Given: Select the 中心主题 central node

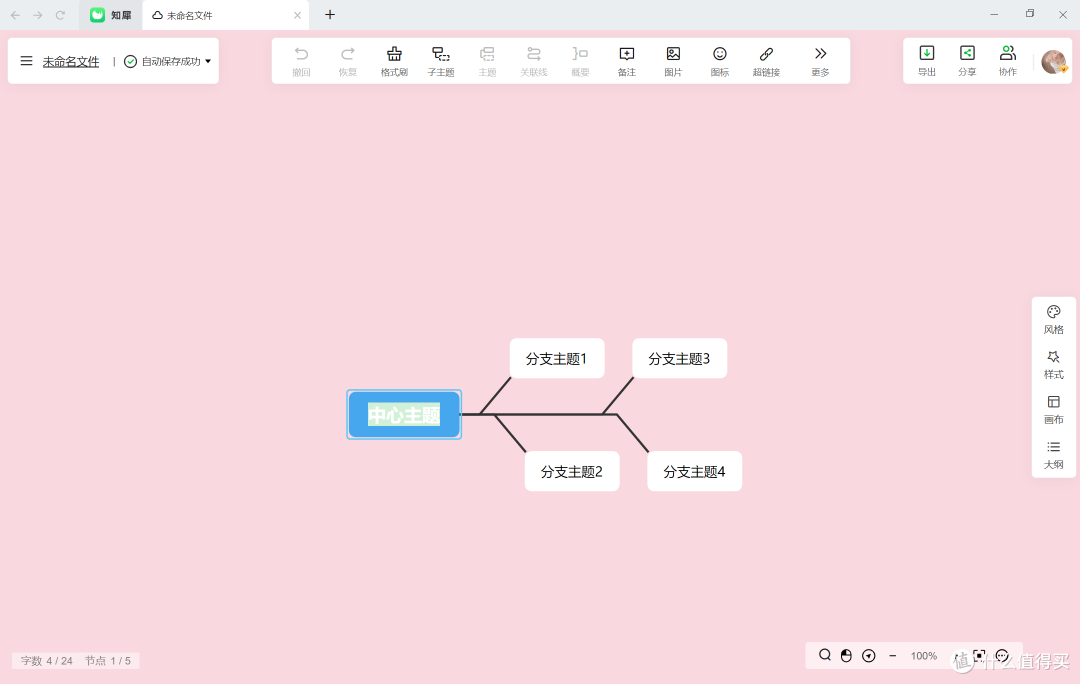Looking at the screenshot, I should point(404,414).
